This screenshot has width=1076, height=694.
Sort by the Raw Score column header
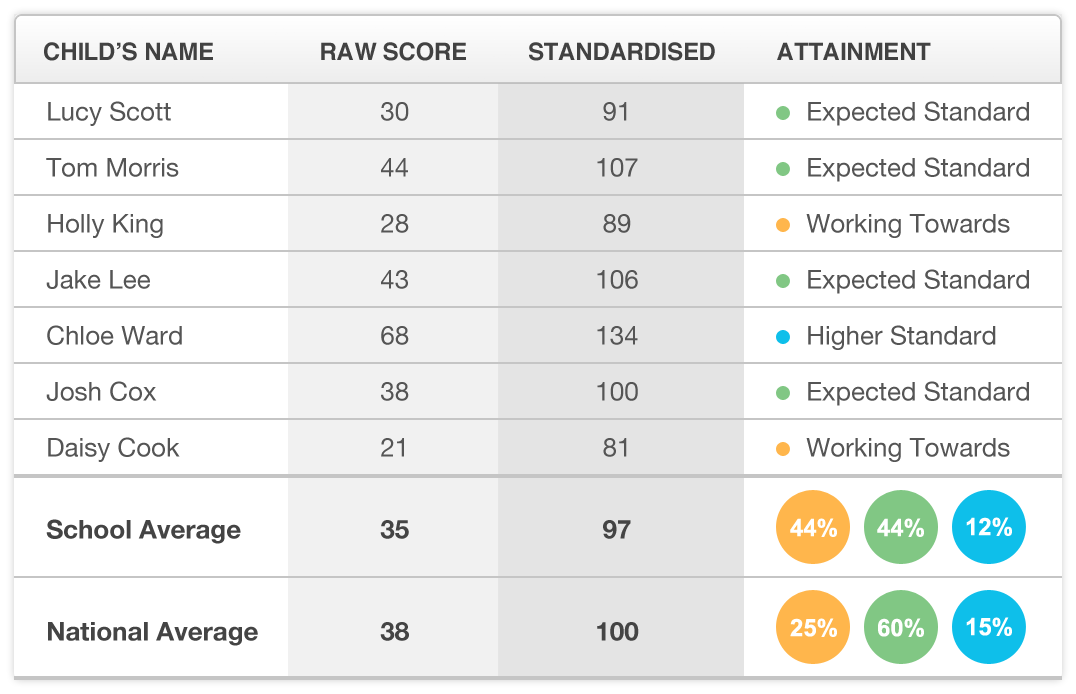(x=393, y=52)
